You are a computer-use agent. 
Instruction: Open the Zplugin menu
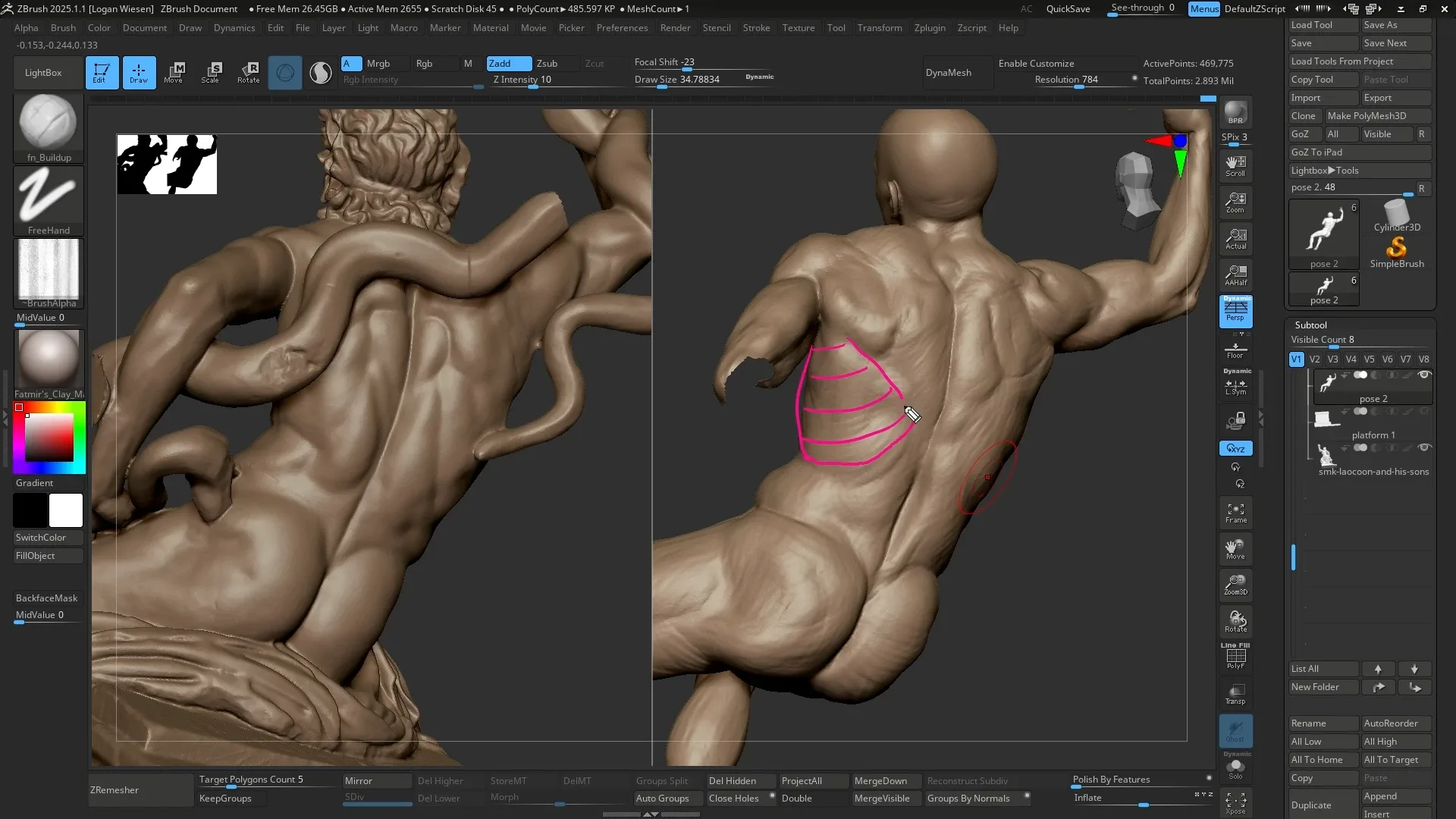pos(930,28)
